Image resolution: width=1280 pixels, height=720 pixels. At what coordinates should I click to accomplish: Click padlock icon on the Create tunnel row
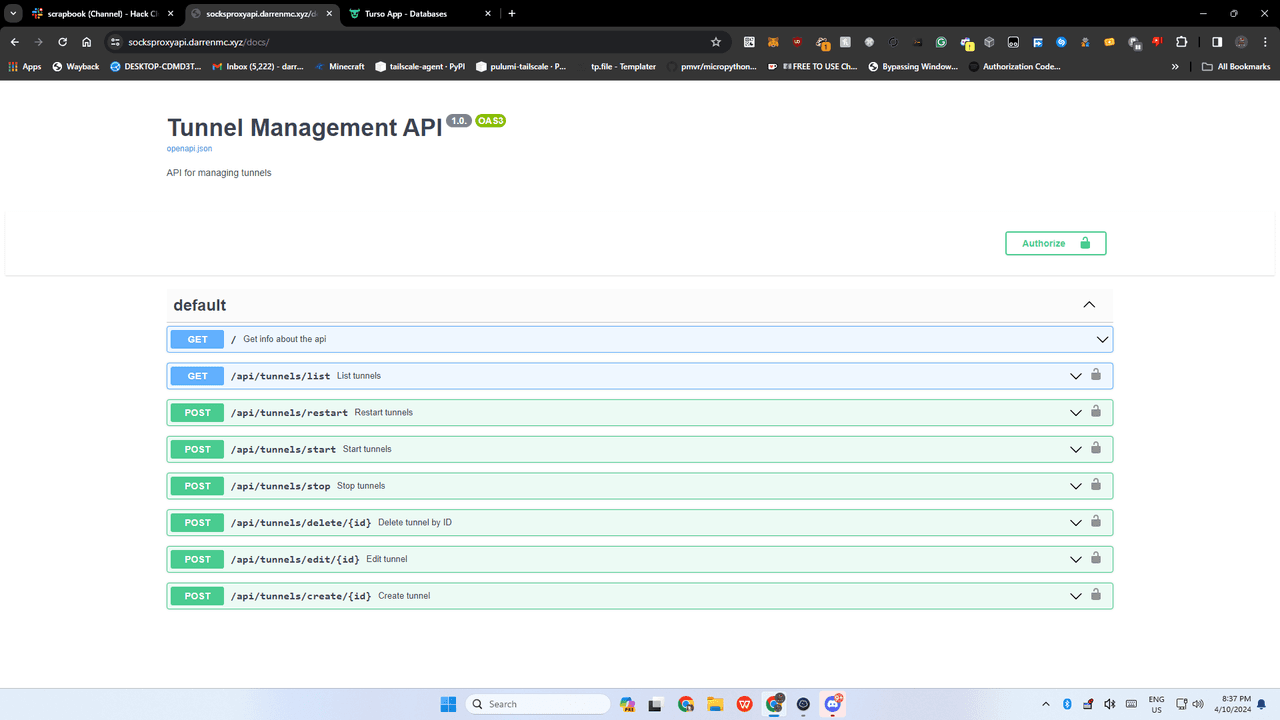pos(1096,595)
